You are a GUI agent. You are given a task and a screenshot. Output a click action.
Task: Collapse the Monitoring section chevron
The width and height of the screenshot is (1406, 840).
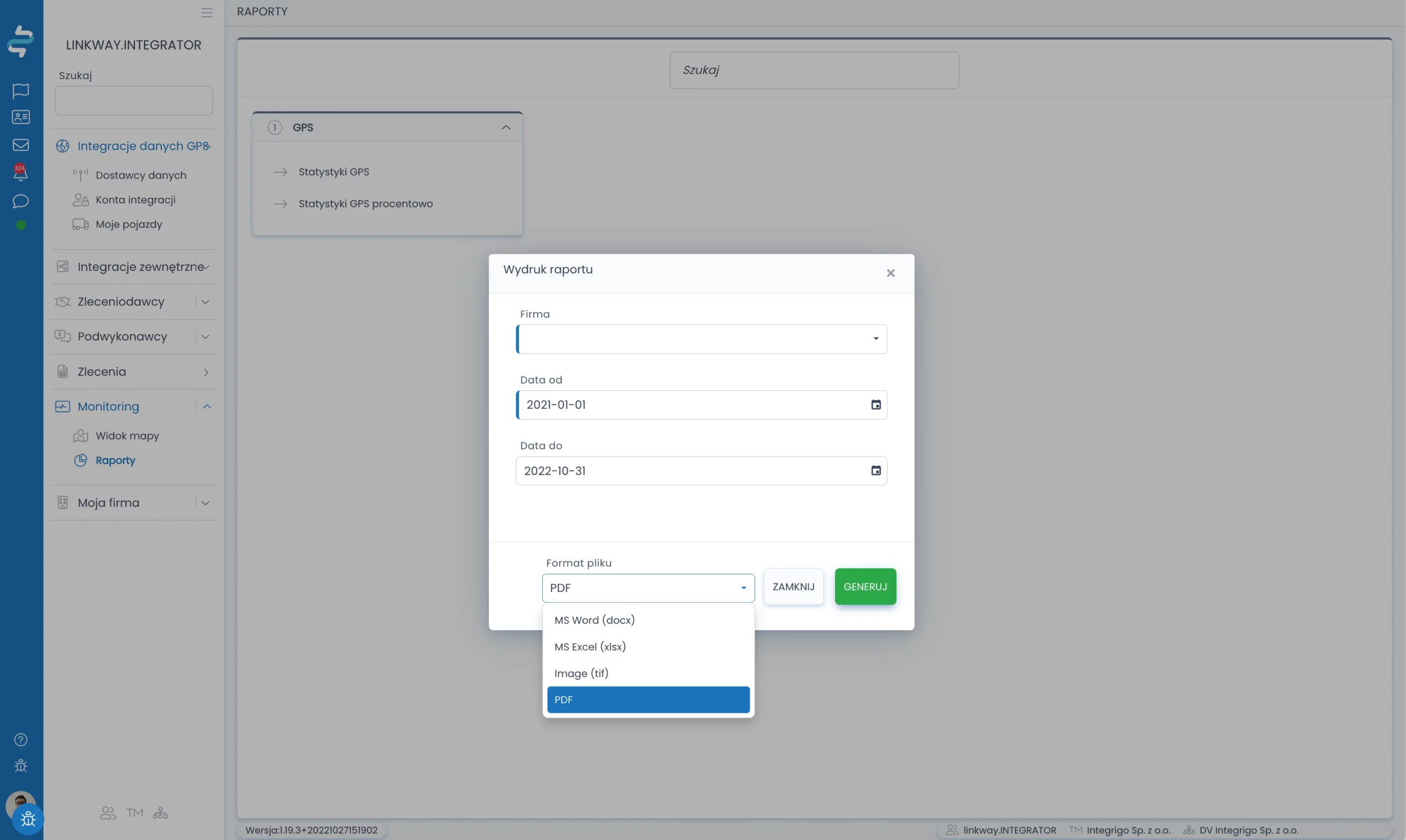207,406
